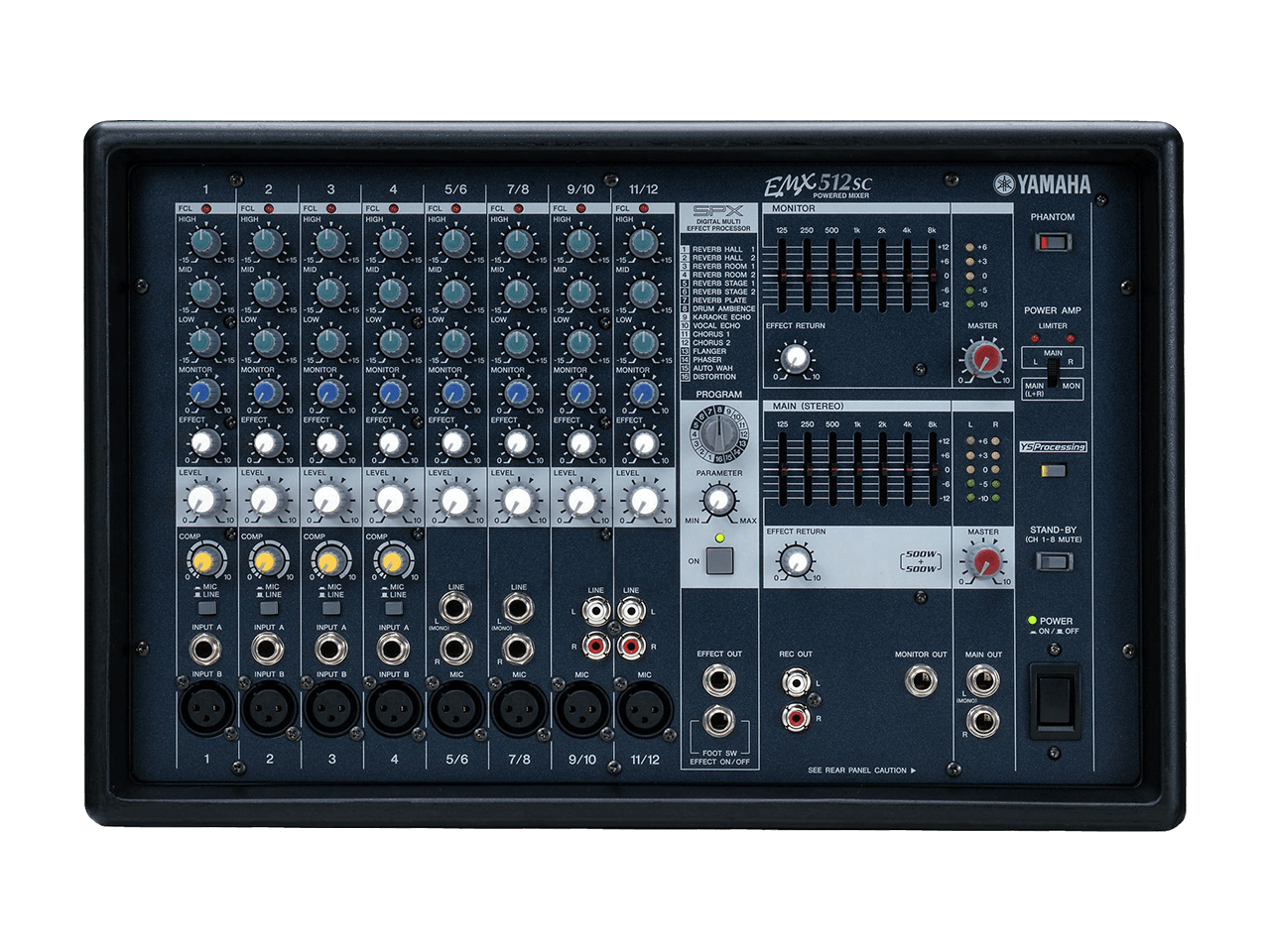Image resolution: width=1270 pixels, height=952 pixels.
Task: Move the MONITOR EQ 8k fader
Action: [931, 274]
